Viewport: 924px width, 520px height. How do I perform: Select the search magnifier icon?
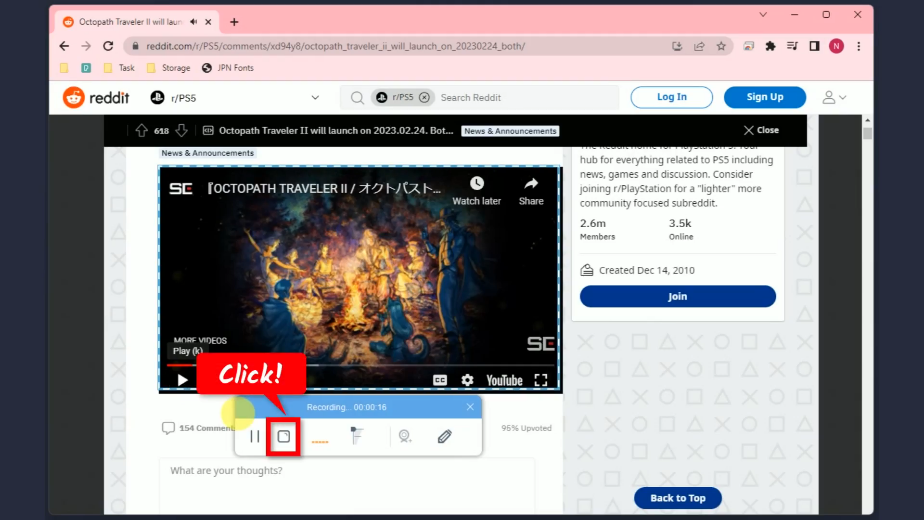point(357,98)
